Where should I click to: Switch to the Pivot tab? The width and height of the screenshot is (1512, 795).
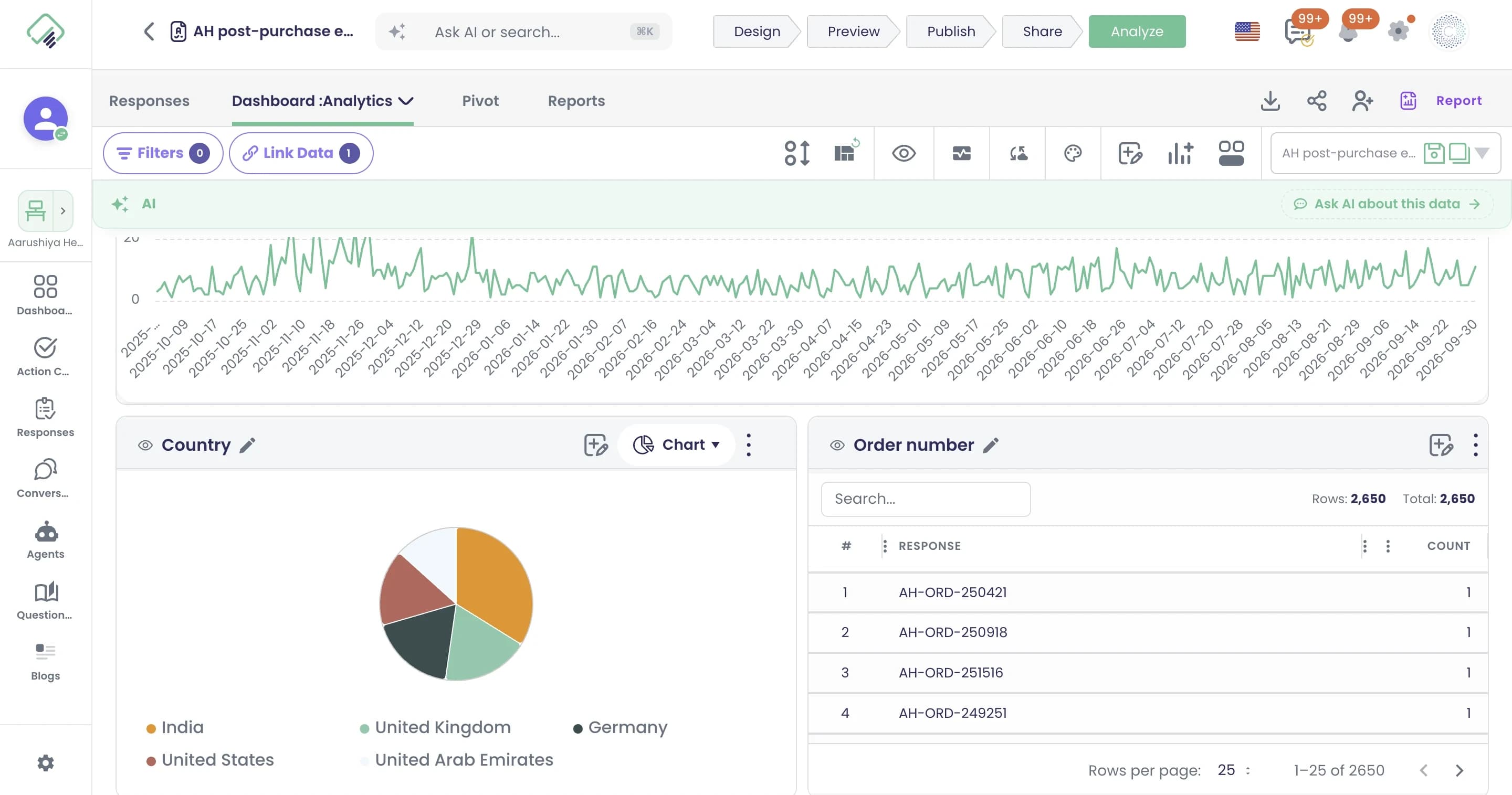tap(480, 101)
